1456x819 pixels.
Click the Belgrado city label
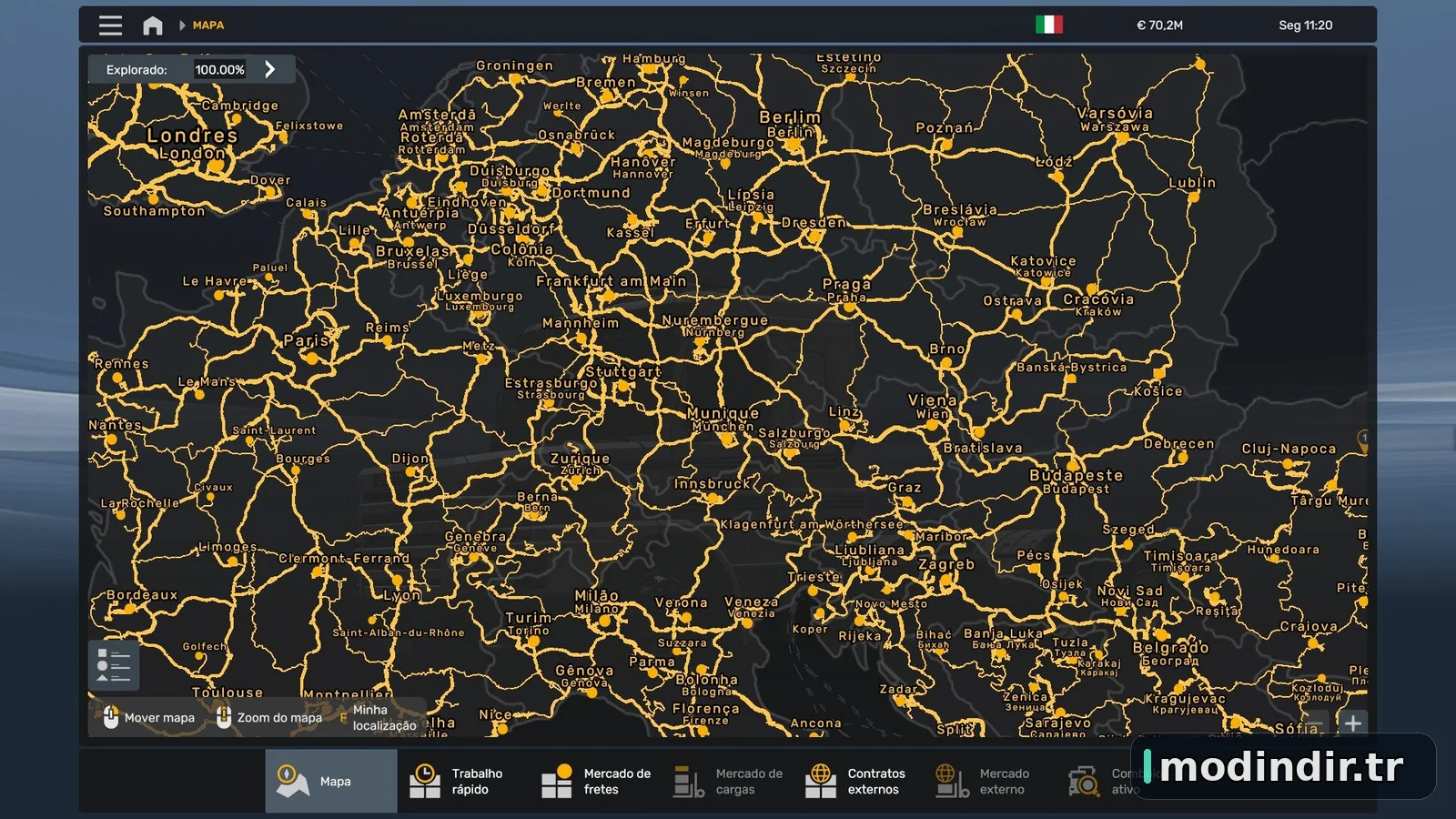1170,648
